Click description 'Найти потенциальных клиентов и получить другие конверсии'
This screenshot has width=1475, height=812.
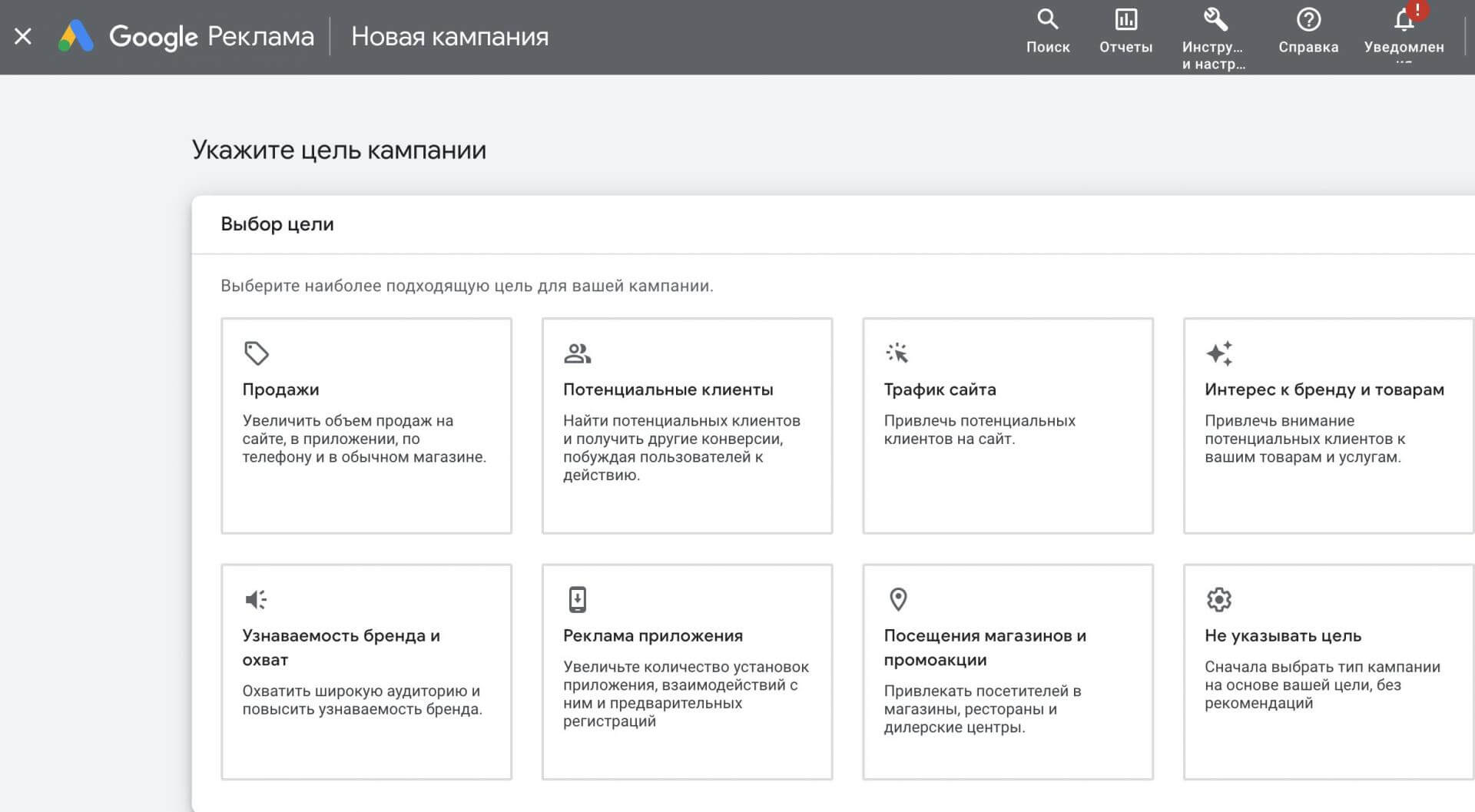pyautogui.click(x=681, y=448)
